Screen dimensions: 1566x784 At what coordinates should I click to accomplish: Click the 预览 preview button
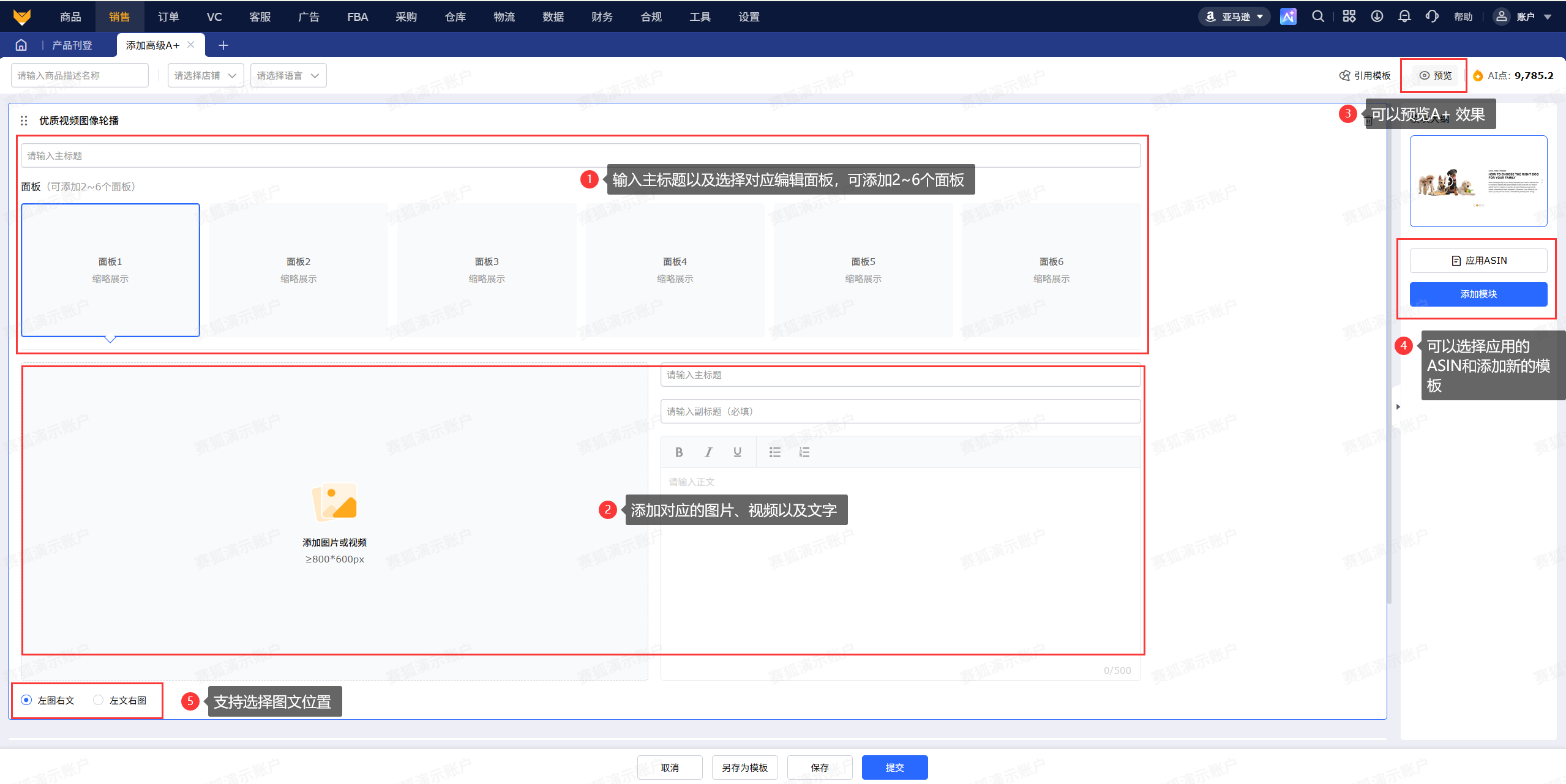pos(1436,75)
